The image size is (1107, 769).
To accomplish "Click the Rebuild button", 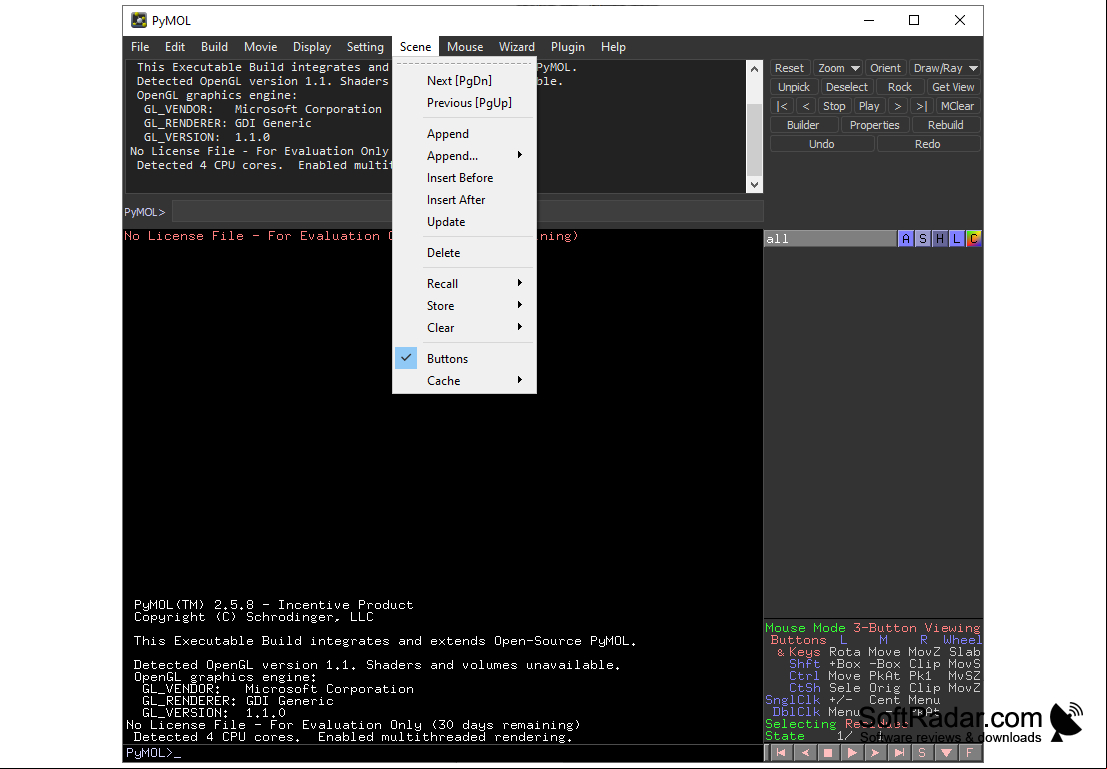I will point(945,125).
